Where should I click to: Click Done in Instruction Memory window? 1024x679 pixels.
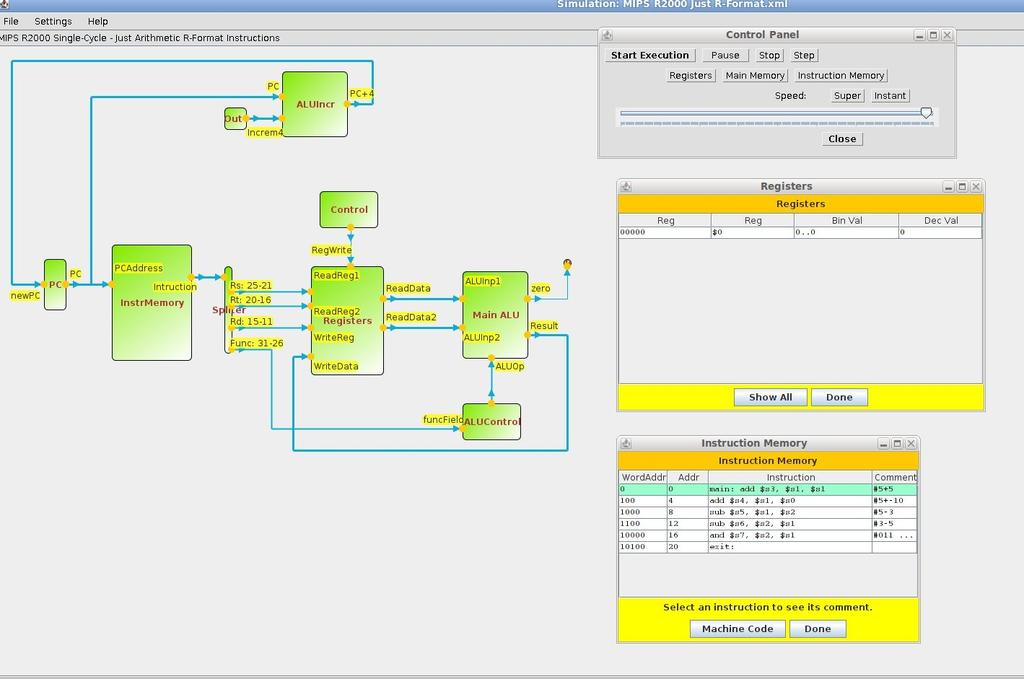pos(818,629)
